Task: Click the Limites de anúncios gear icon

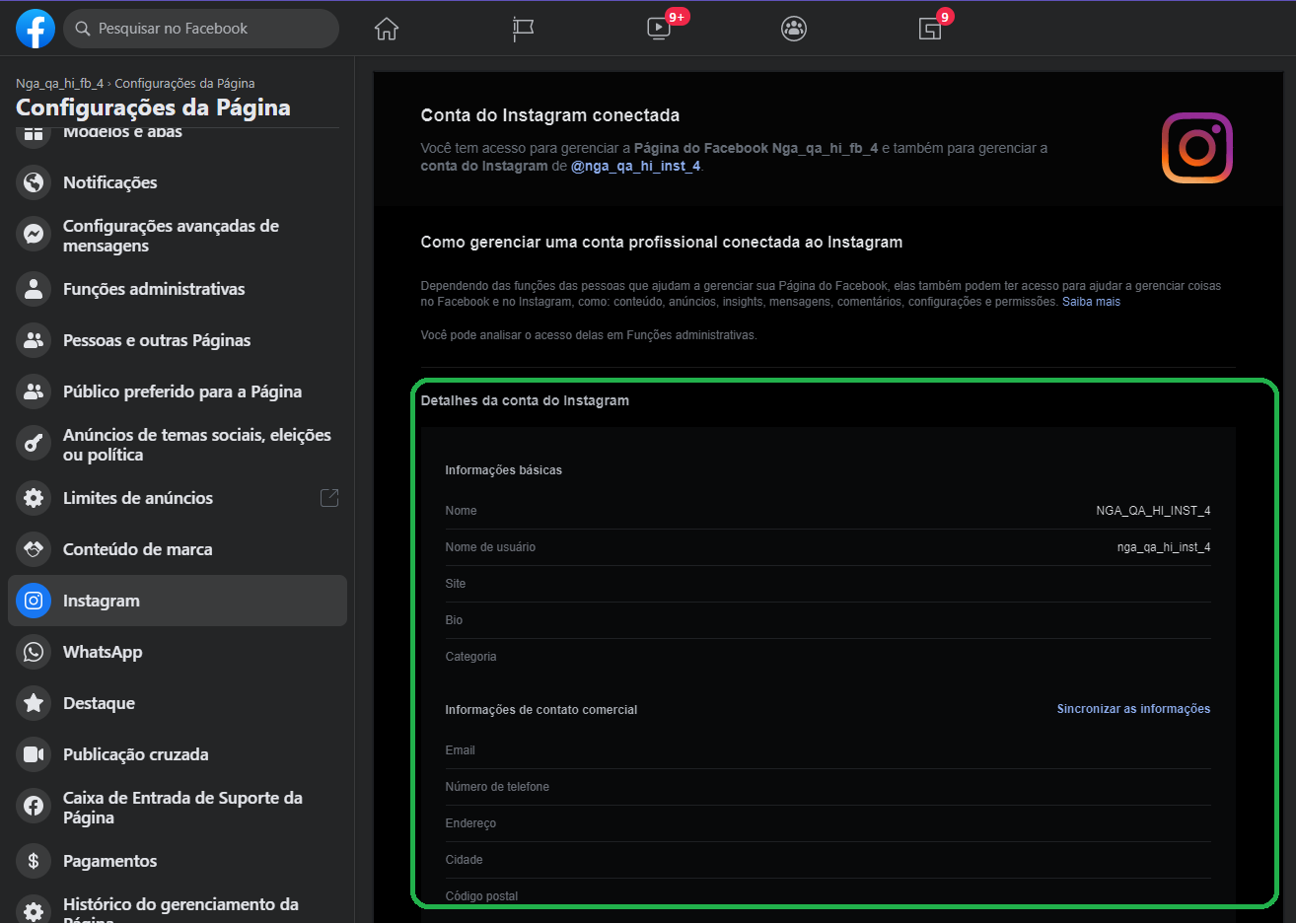Action: tap(34, 498)
